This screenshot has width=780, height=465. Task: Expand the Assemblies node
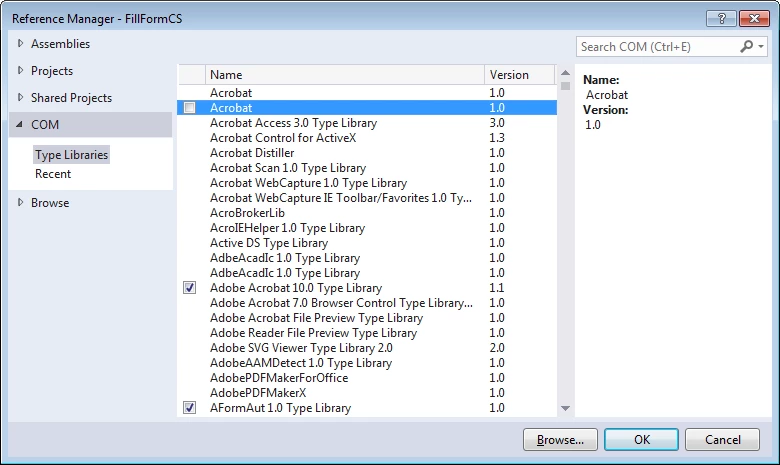pos(20,43)
